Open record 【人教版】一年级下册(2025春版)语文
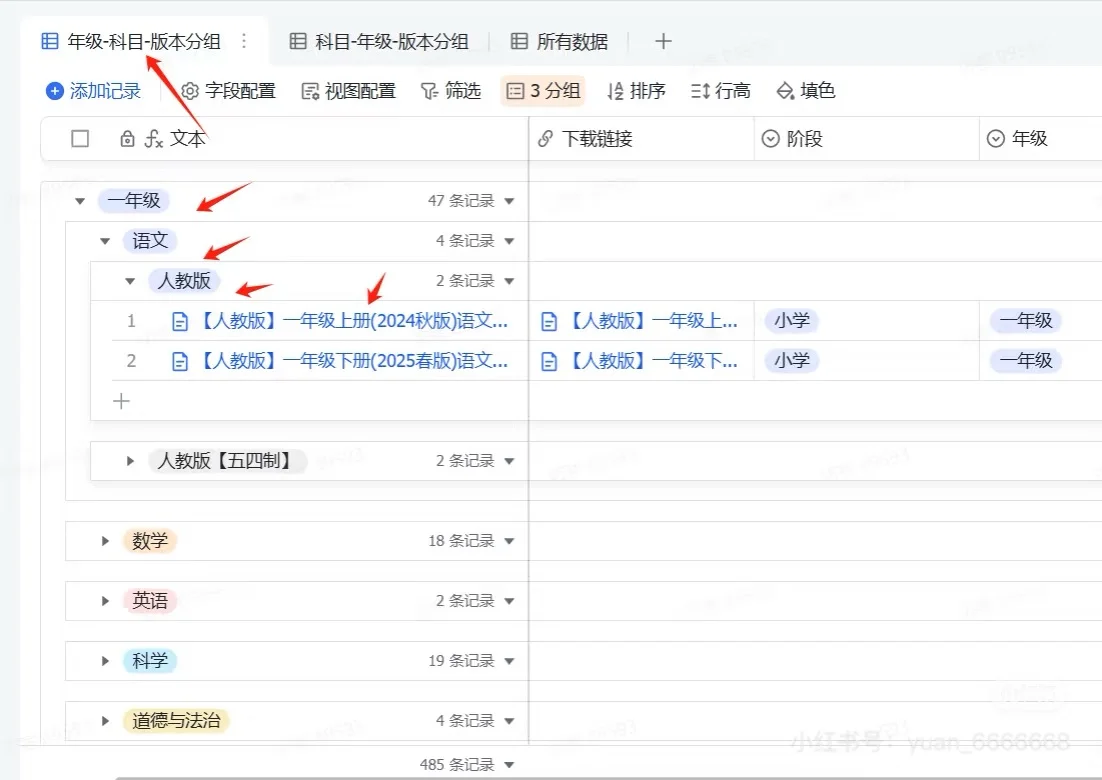The width and height of the screenshot is (1102, 780). point(354,361)
